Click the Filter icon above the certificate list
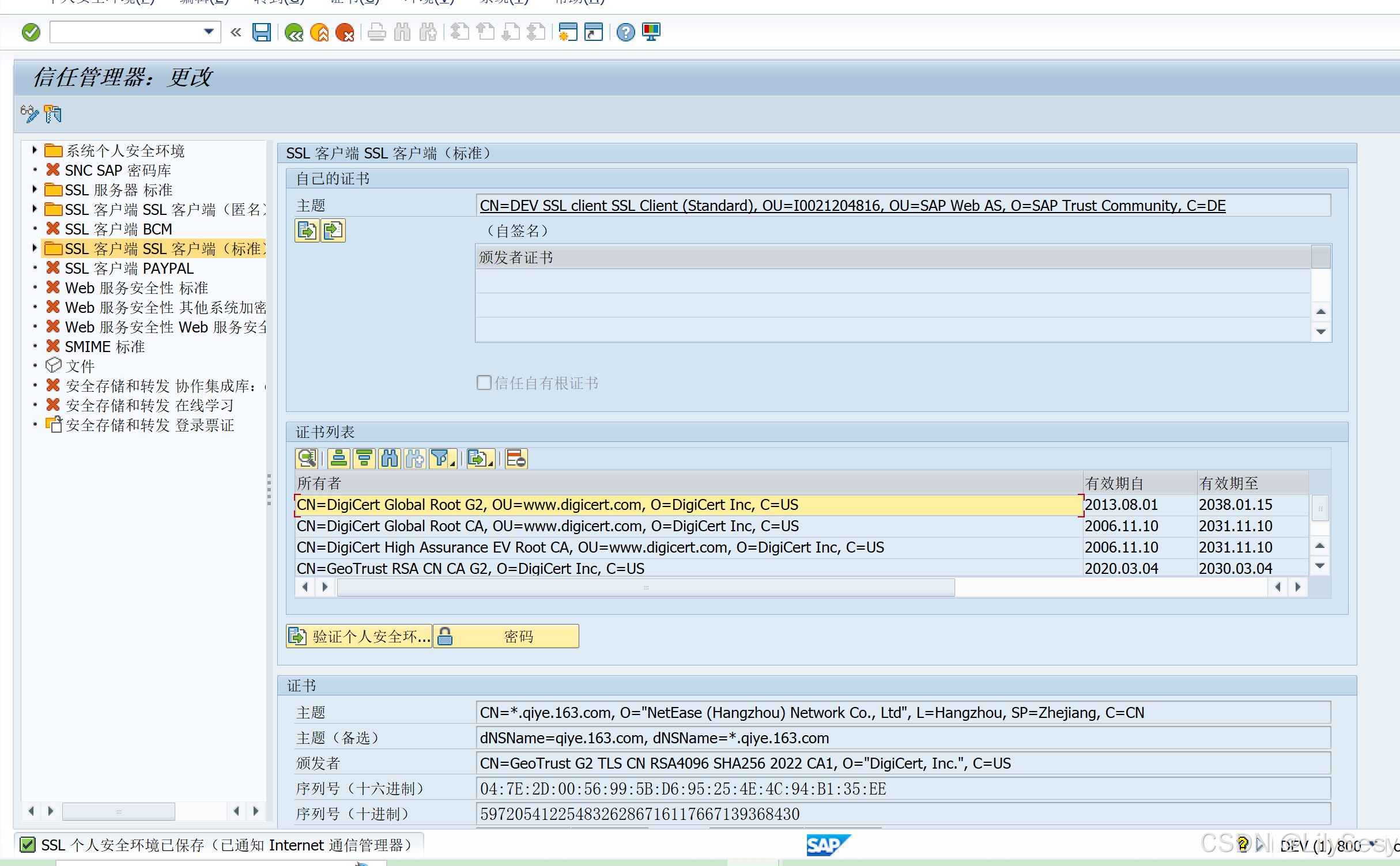 [x=440, y=458]
